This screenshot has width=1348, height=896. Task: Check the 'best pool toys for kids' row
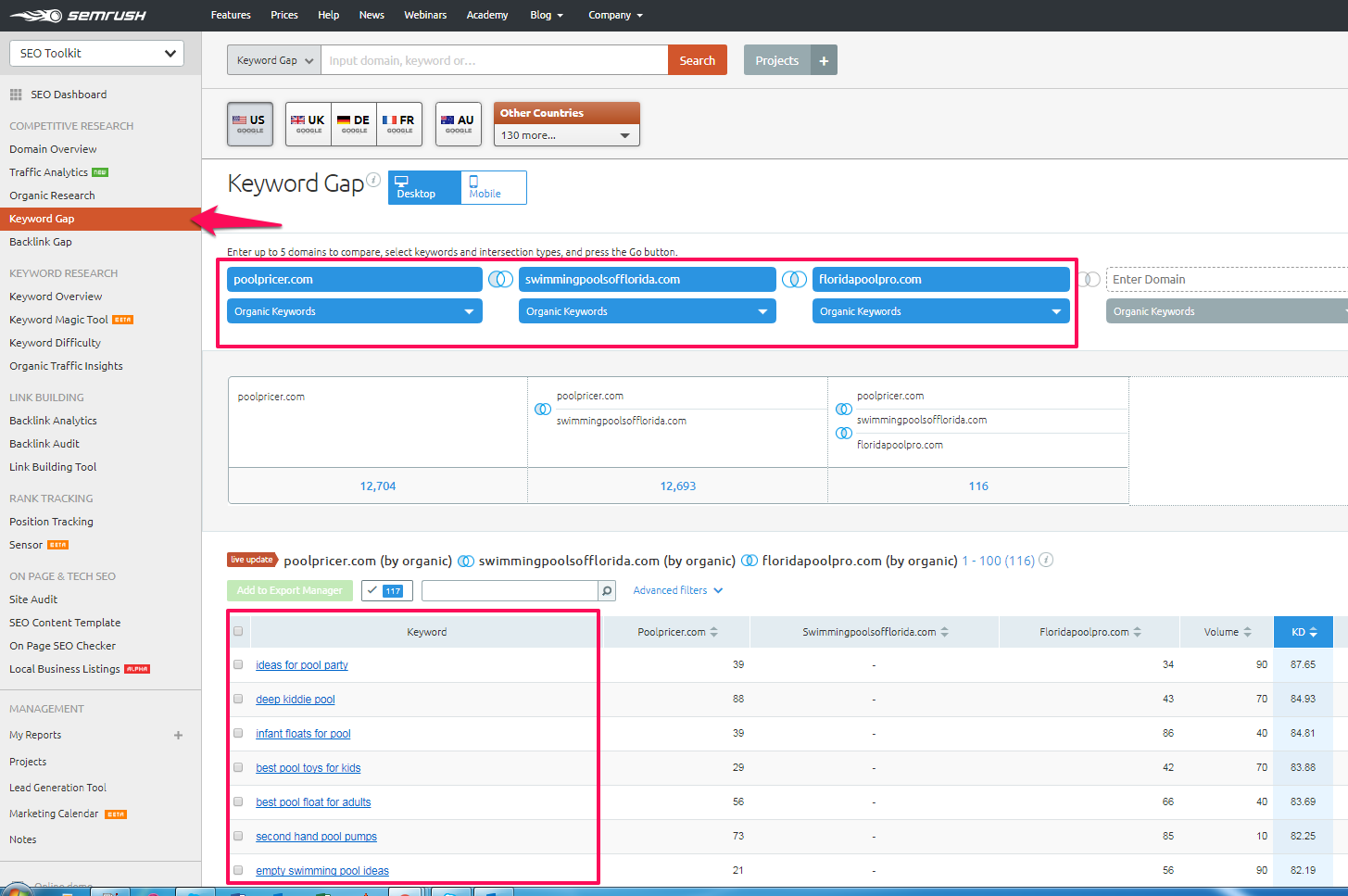click(238, 767)
